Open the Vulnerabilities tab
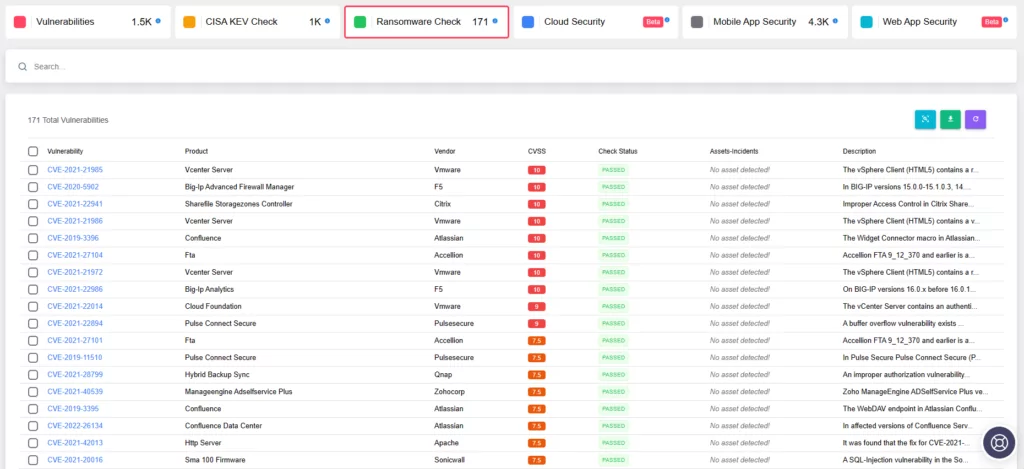1024x469 pixels. pos(88,22)
